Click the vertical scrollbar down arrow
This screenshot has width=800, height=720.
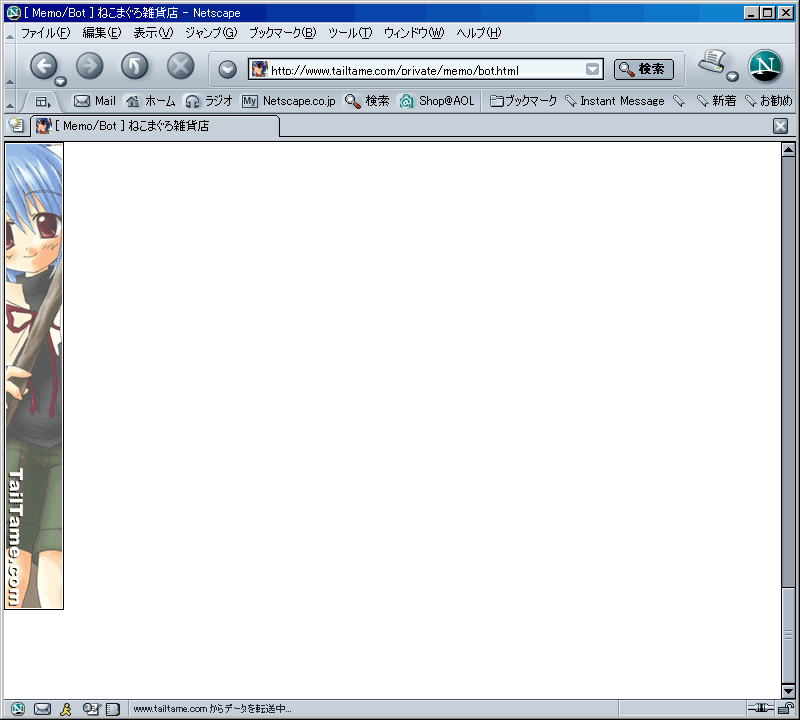tap(788, 691)
